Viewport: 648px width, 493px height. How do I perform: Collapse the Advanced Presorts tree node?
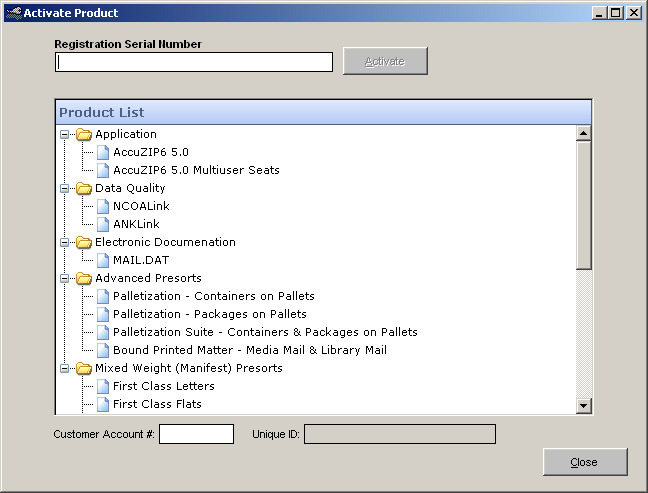coord(64,278)
